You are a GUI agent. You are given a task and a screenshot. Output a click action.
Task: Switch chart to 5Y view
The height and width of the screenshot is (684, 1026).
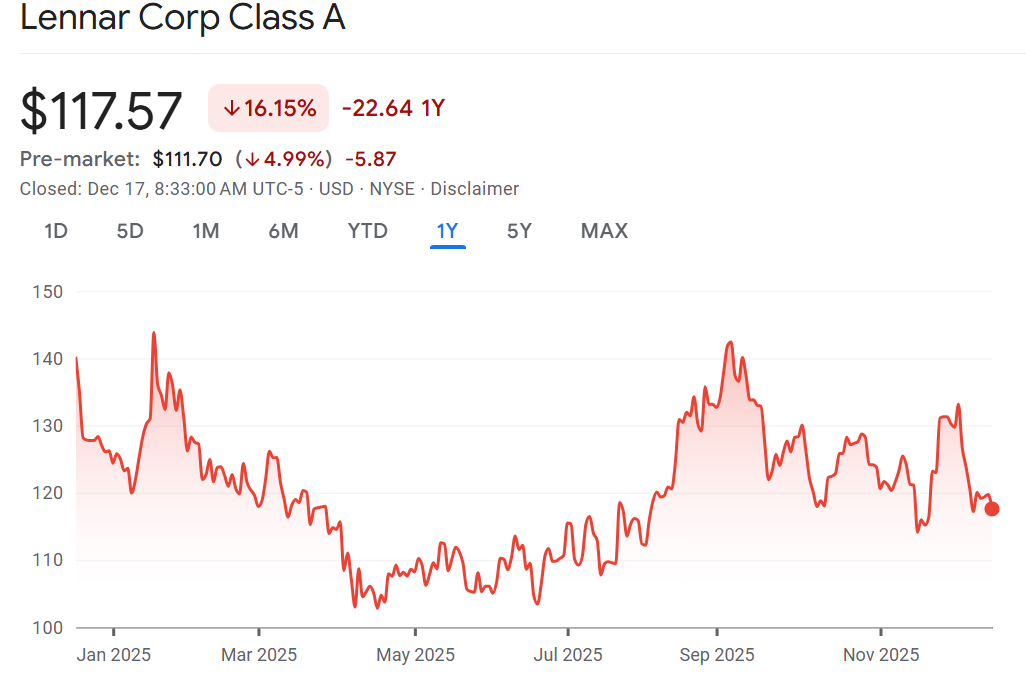point(519,231)
